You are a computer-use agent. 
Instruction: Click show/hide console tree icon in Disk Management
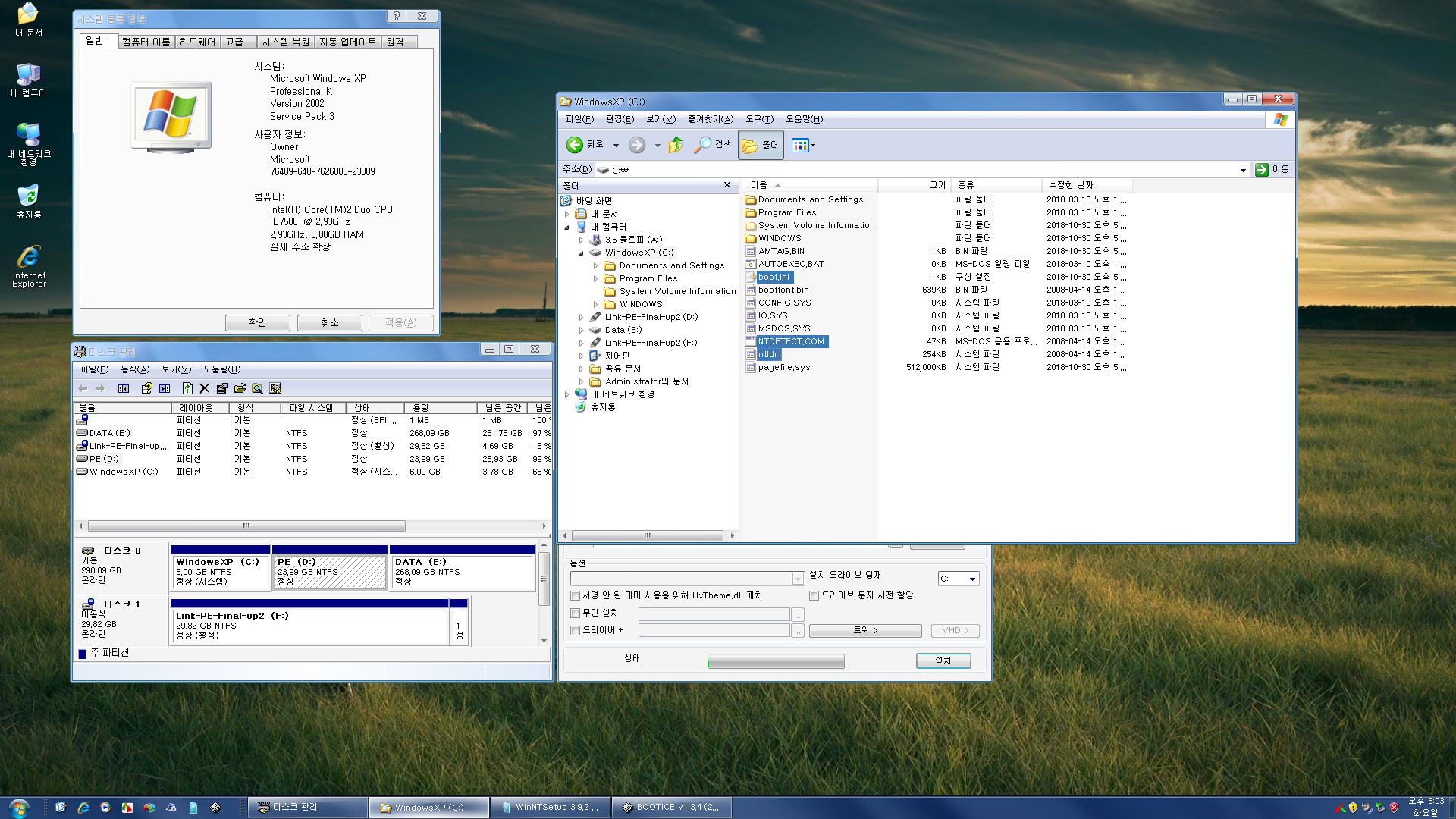[x=124, y=388]
